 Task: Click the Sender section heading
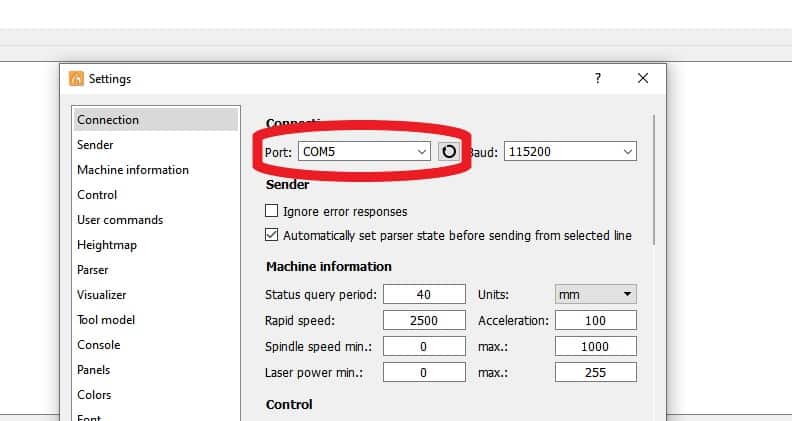(x=287, y=184)
